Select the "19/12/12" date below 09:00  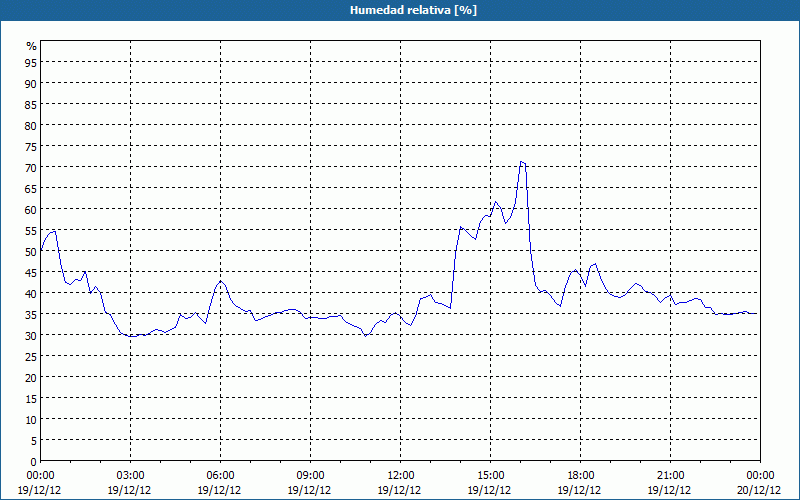(309, 490)
